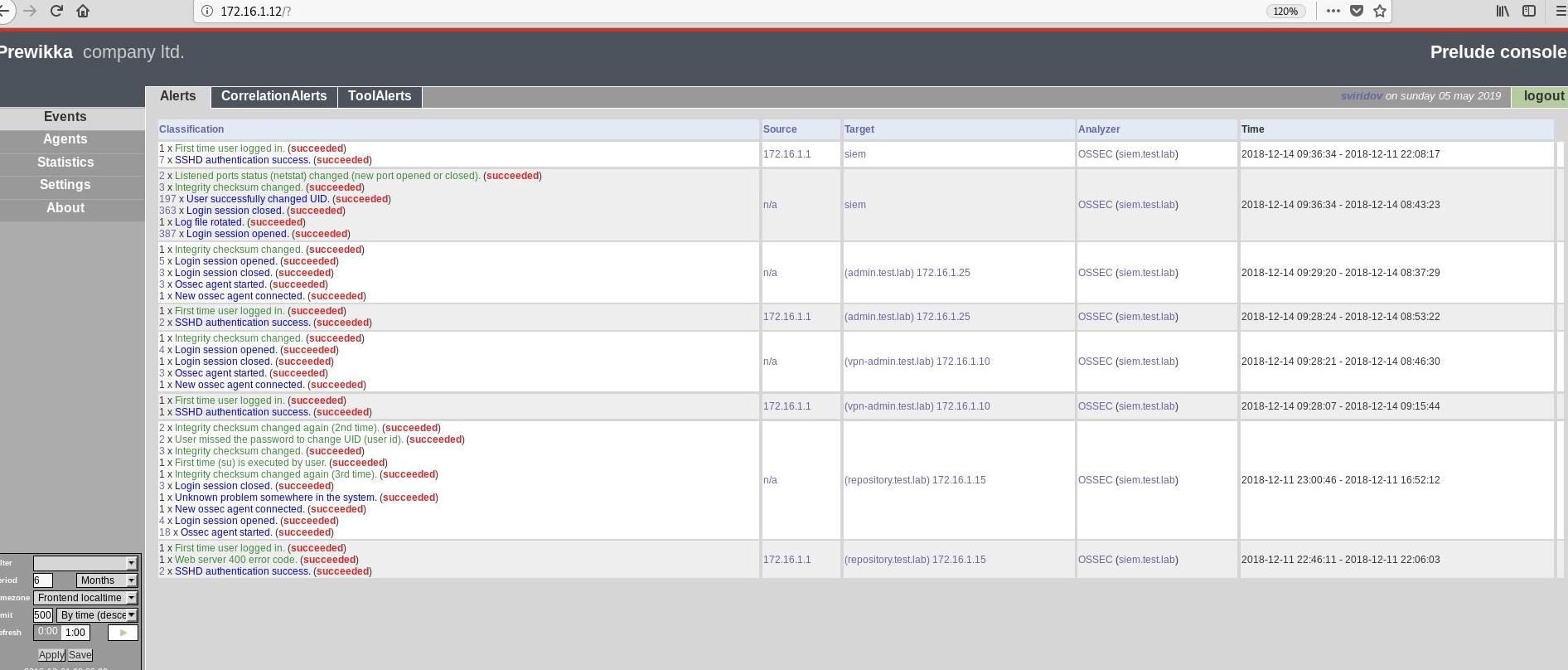Screen dimensions: 1568x670
Task: Click the logout link
Action: [1543, 96]
